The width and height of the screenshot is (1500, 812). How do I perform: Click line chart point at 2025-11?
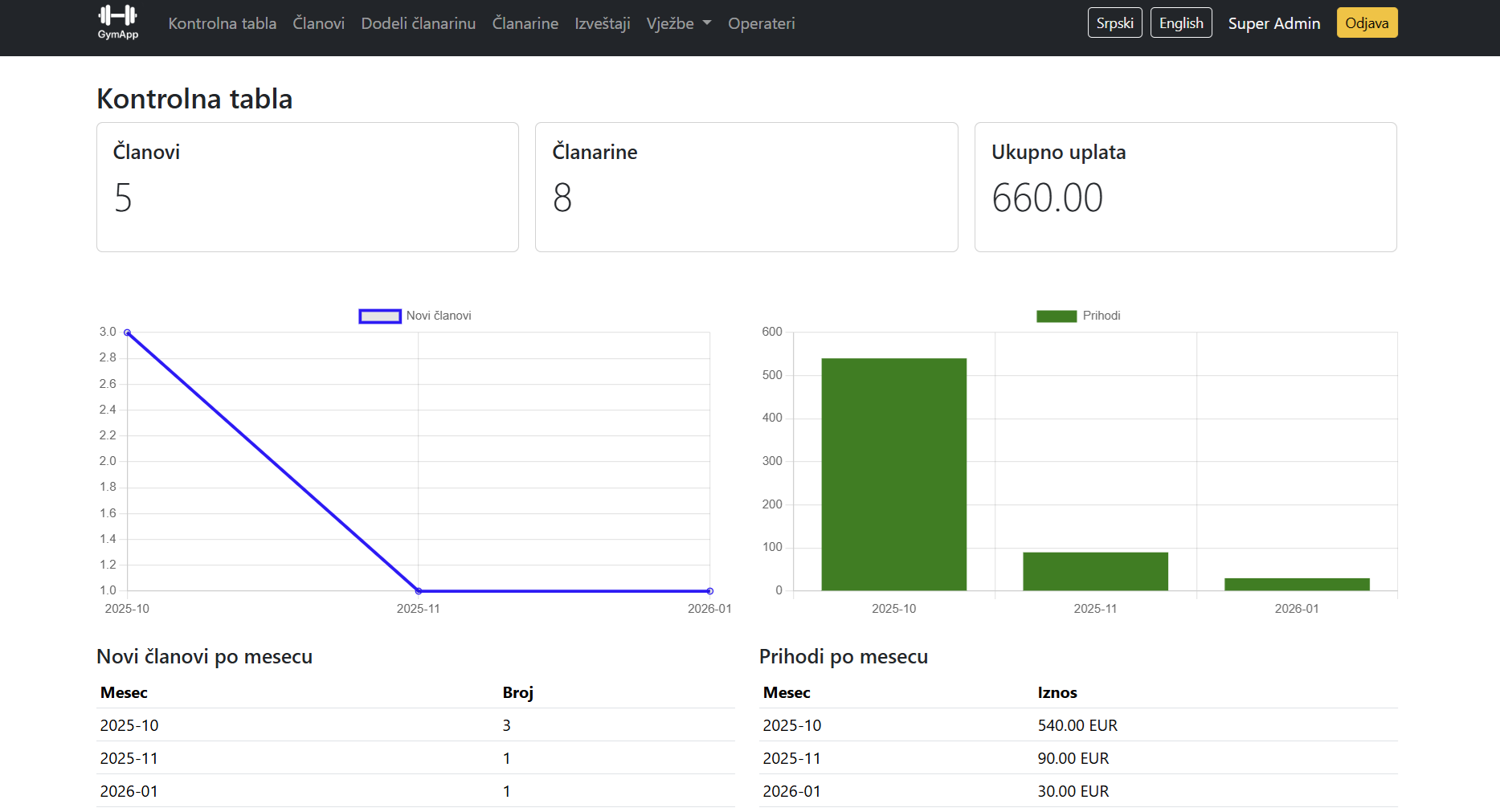(418, 590)
